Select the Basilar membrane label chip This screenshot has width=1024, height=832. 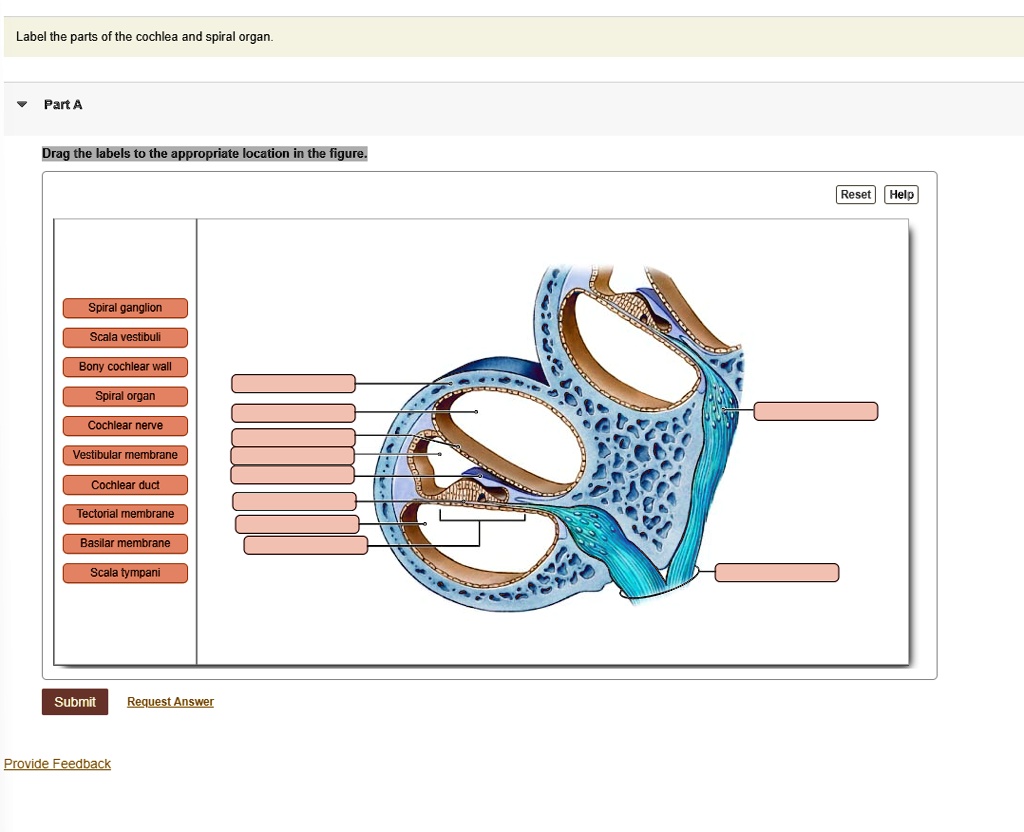[124, 543]
